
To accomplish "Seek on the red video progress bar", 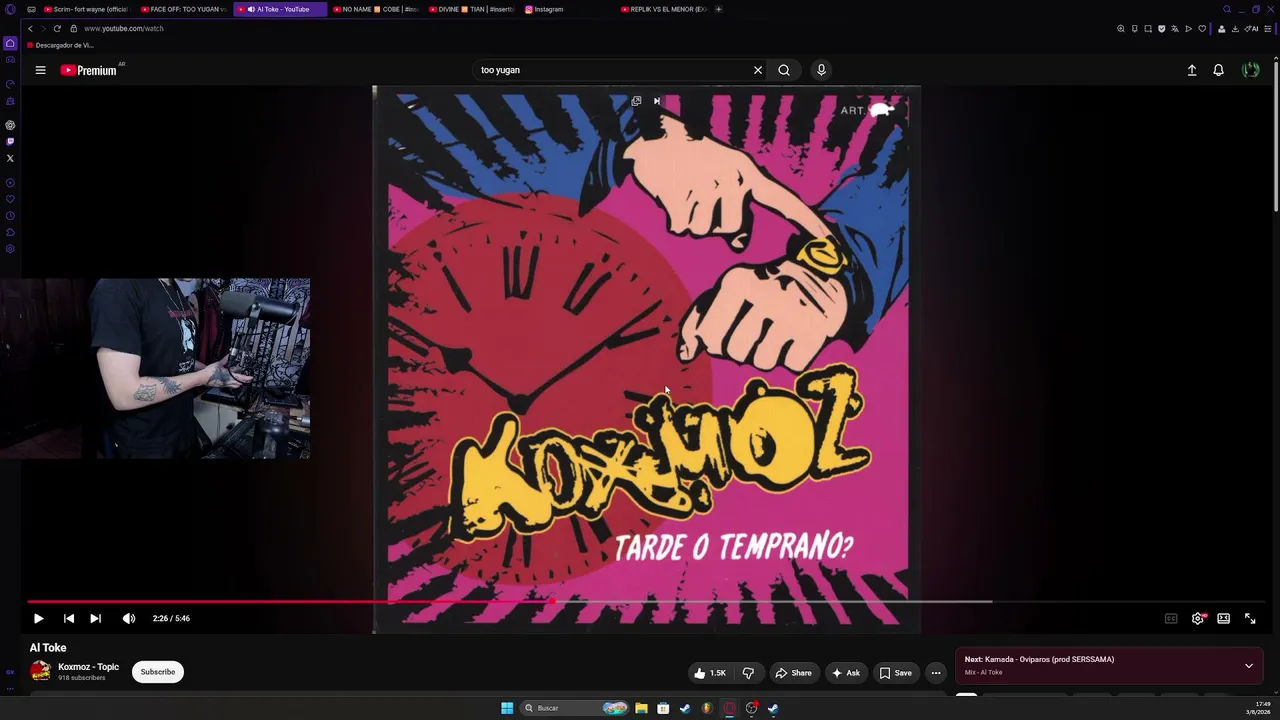I will pyautogui.click(x=646, y=601).
